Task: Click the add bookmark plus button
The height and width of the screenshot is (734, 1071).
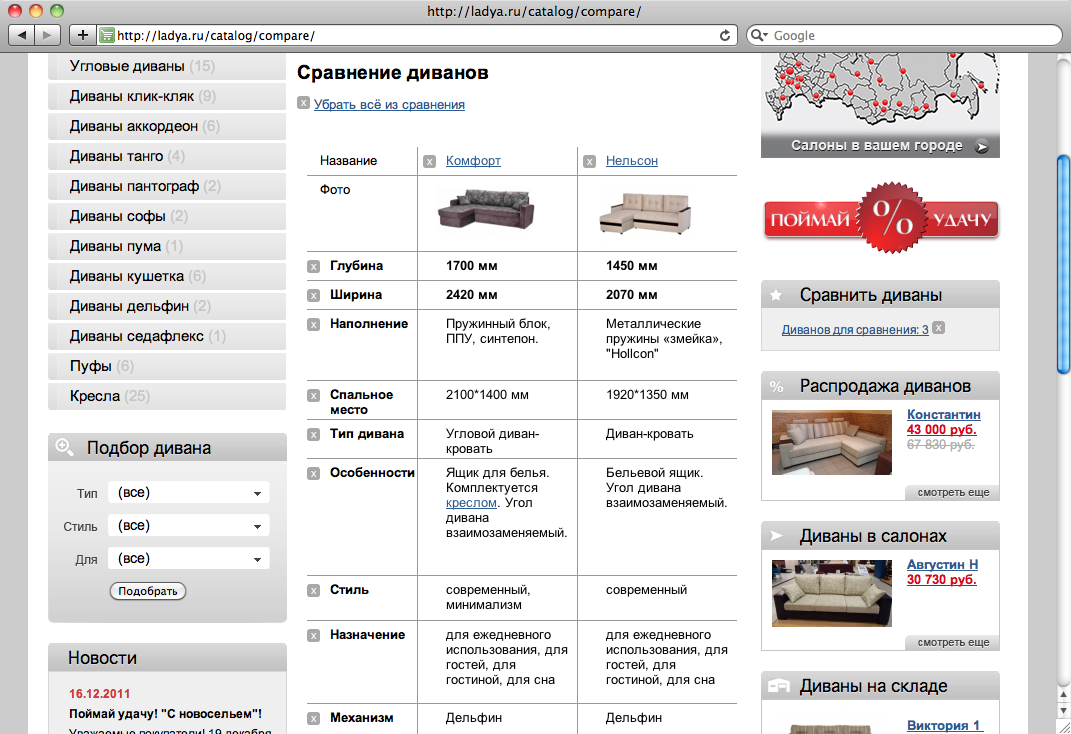Action: [83, 35]
